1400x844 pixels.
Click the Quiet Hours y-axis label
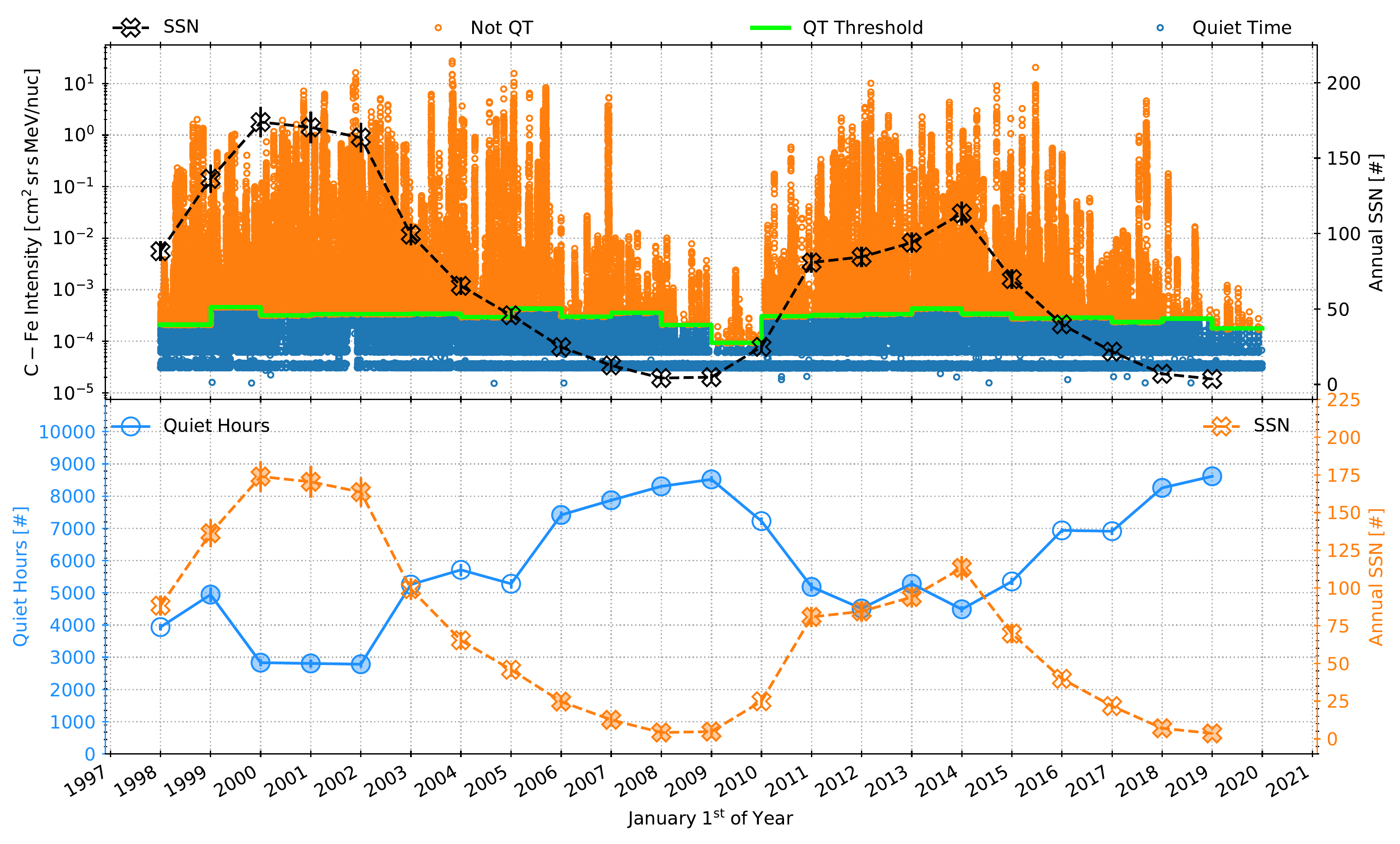tap(20, 576)
